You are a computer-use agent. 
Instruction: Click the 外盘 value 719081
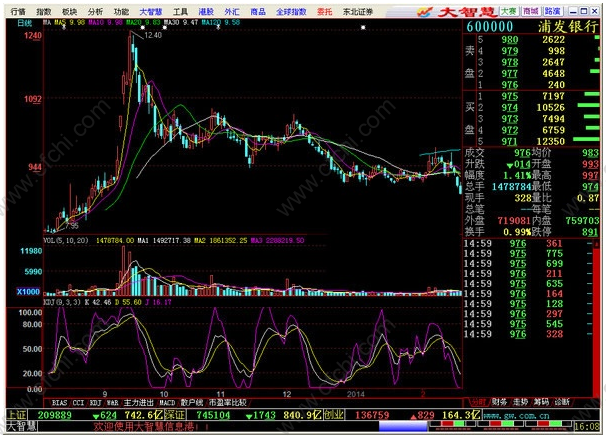[514, 221]
